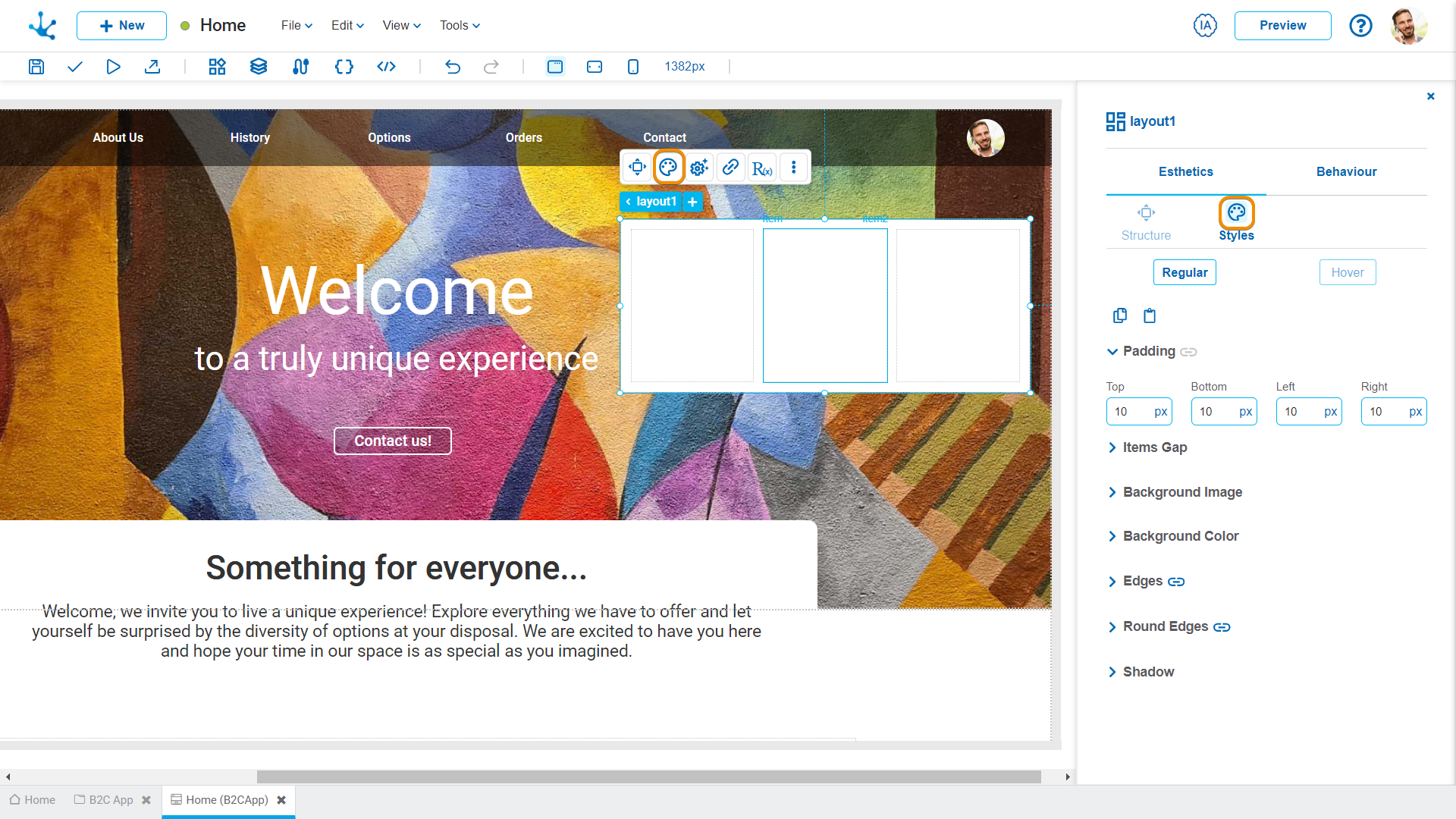Click the New page button

[x=120, y=25]
